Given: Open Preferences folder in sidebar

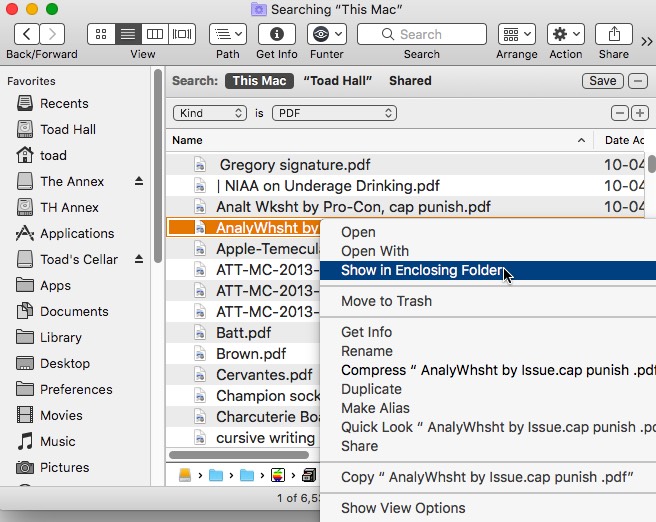Looking at the screenshot, I should point(76,389).
